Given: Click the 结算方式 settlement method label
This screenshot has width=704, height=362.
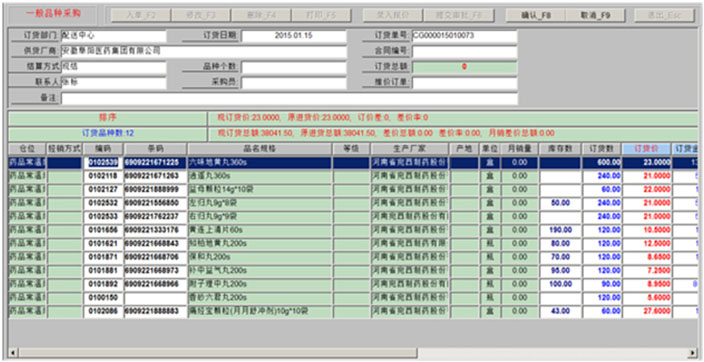Looking at the screenshot, I should (35, 67).
